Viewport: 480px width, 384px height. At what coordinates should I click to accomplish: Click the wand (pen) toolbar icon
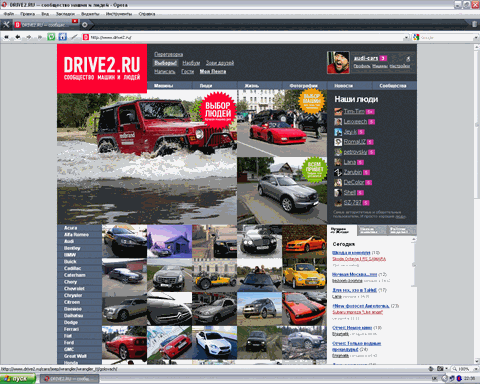[x=74, y=37]
